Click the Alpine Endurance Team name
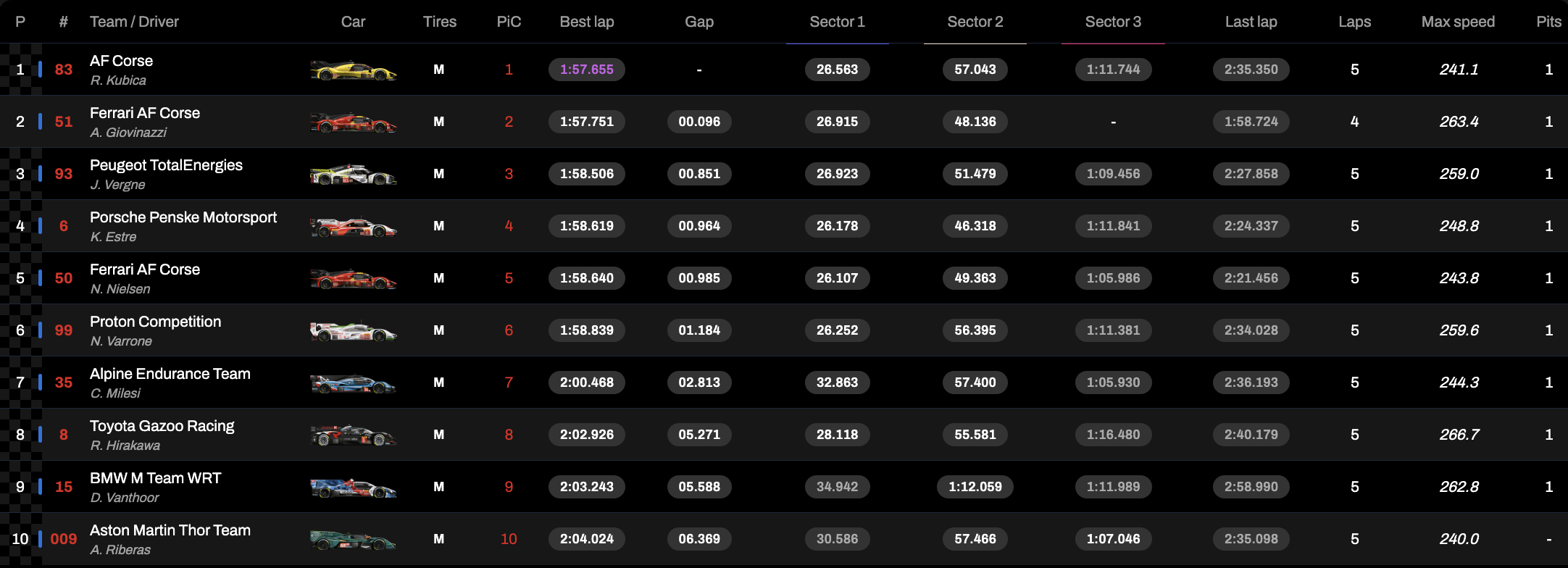This screenshot has height=568, width=1568. point(170,374)
